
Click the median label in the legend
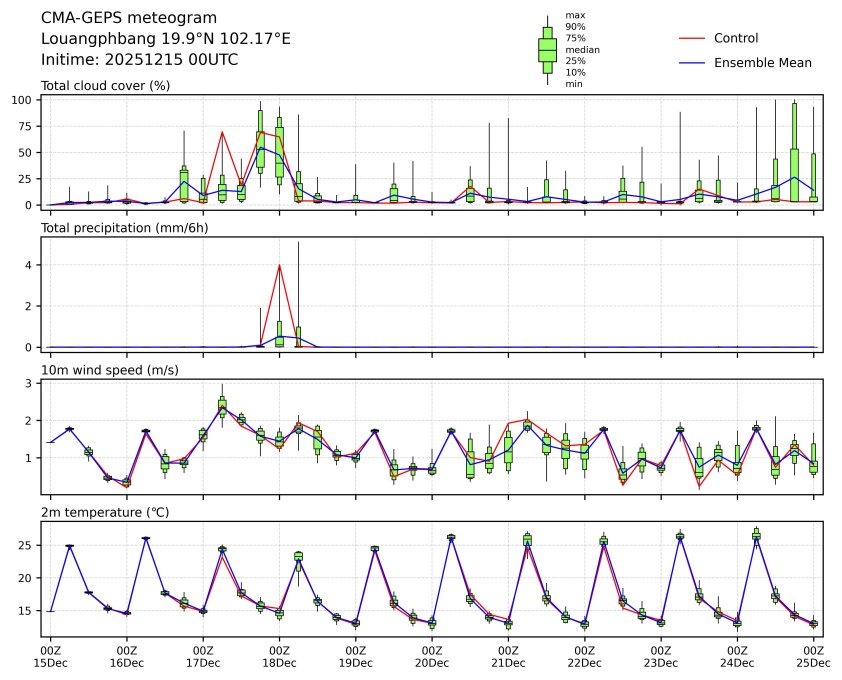coord(581,49)
